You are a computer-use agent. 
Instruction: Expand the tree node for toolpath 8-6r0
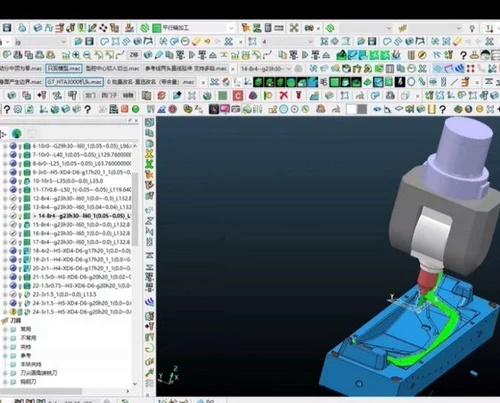(x=5, y=164)
